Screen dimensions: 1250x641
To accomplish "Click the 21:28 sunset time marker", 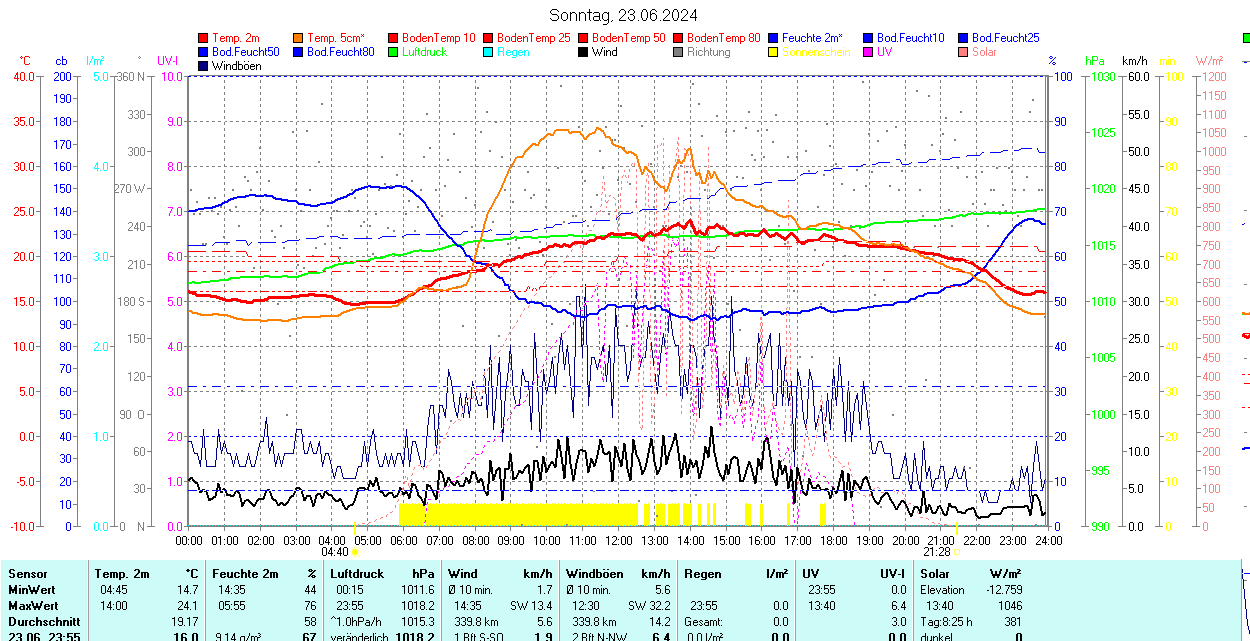I will [937, 552].
